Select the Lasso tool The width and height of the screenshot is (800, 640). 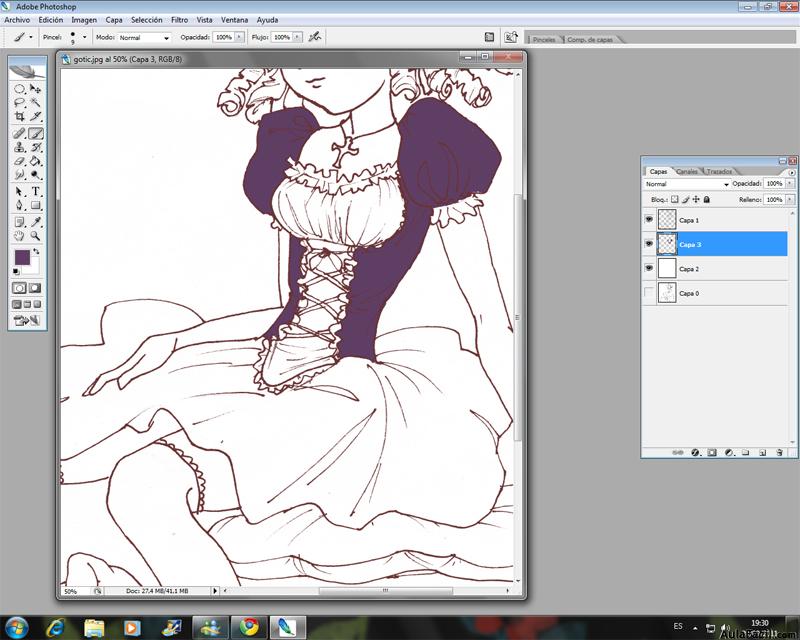(x=19, y=103)
